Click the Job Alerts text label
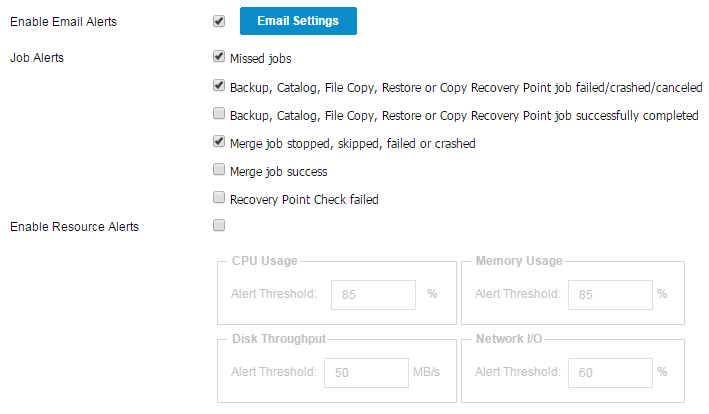Screen dimensions: 709x414 37,58
